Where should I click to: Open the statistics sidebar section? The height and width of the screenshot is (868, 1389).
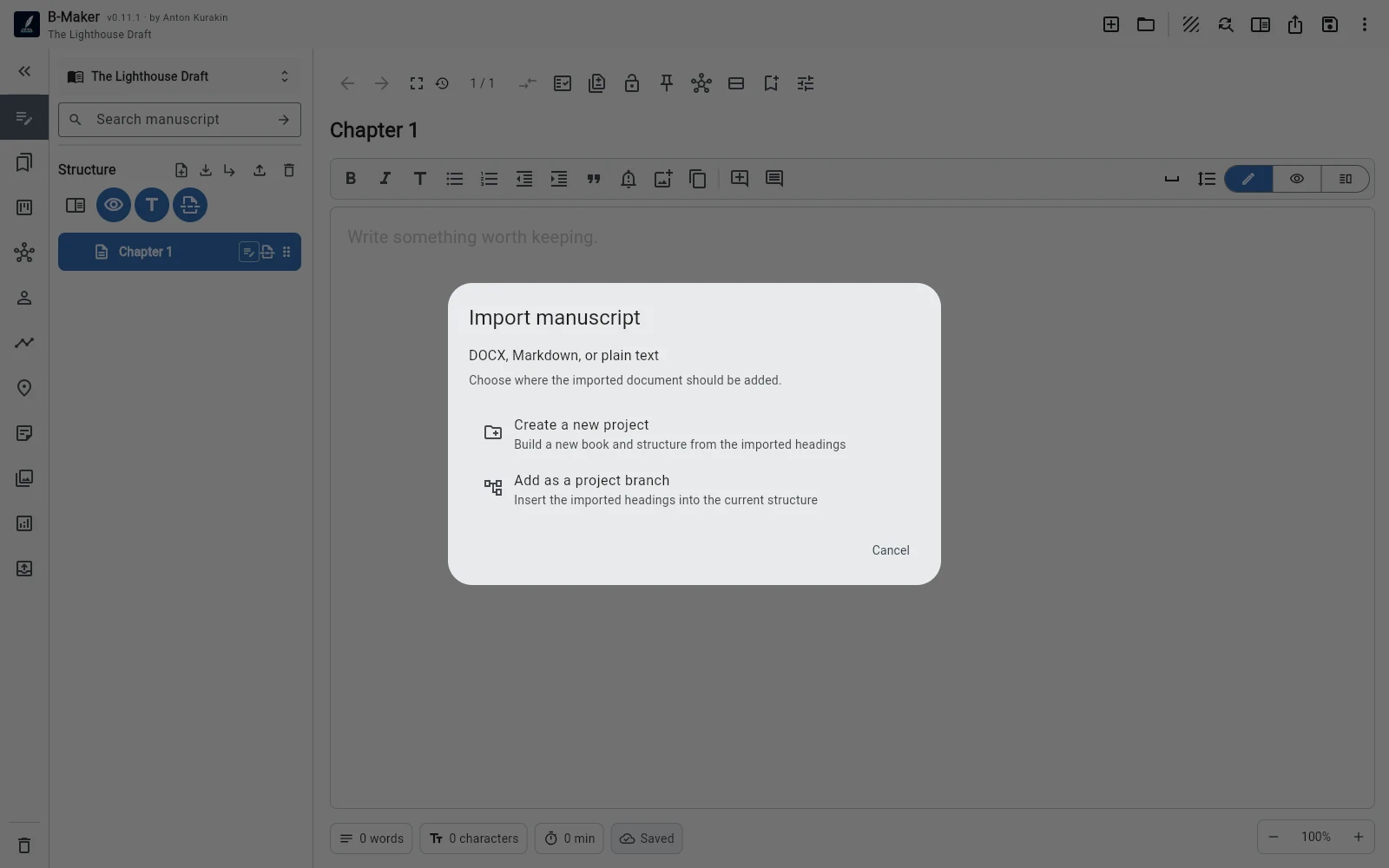coord(24,523)
